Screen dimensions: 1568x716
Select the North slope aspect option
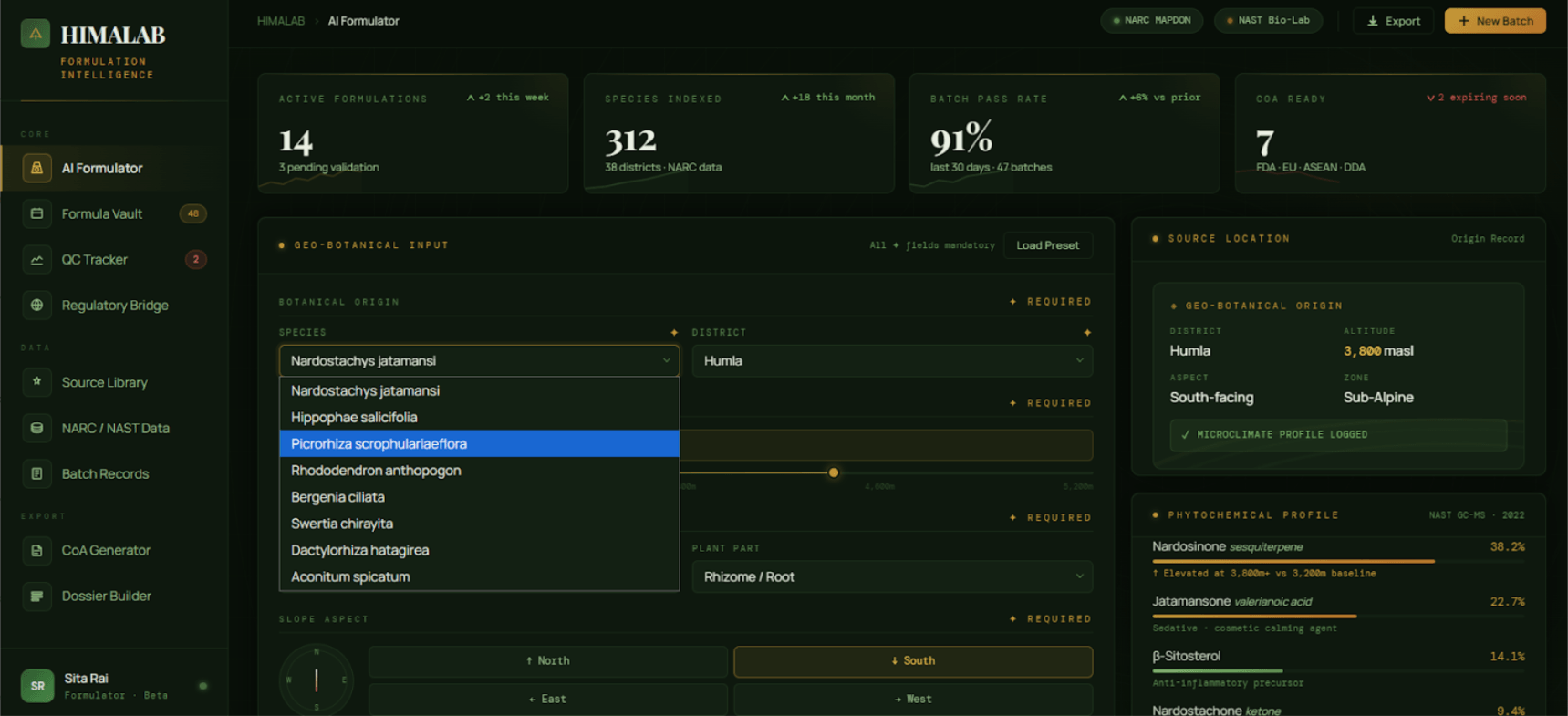[x=547, y=661]
